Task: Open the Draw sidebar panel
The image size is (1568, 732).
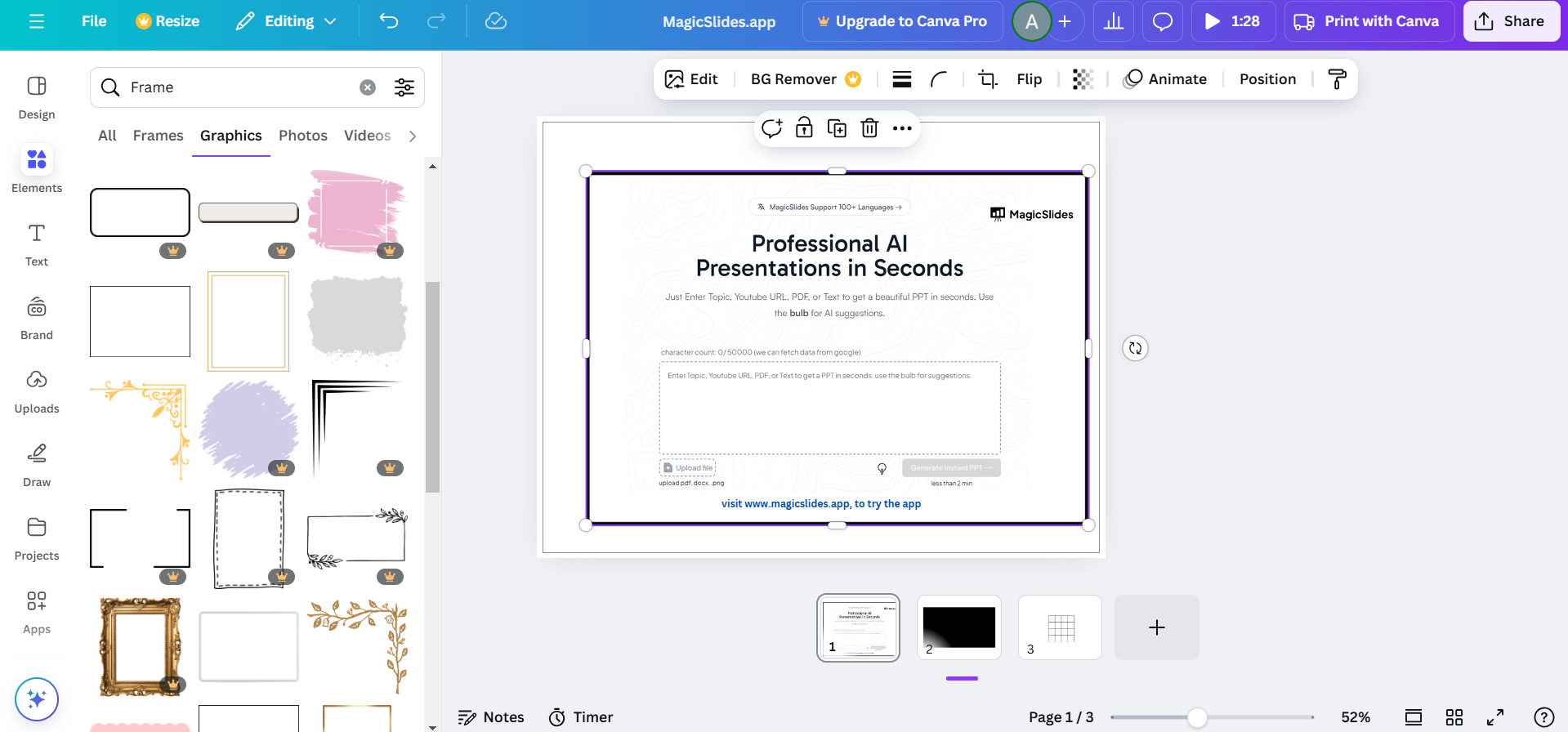Action: coord(37,465)
